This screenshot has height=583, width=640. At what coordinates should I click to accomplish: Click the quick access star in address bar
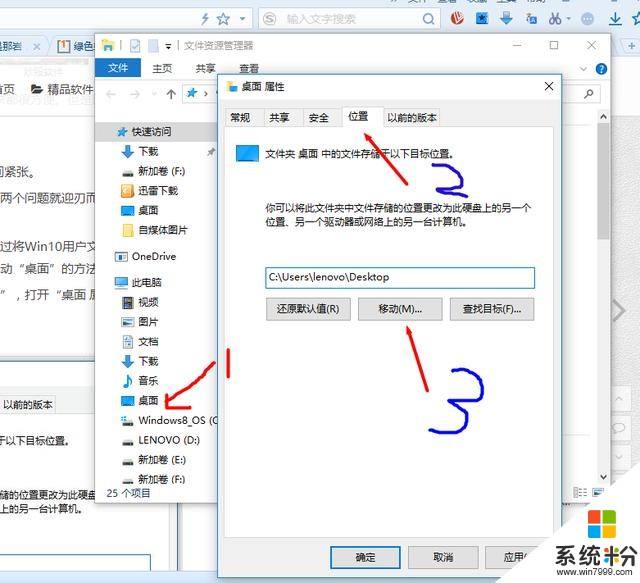pos(192,93)
